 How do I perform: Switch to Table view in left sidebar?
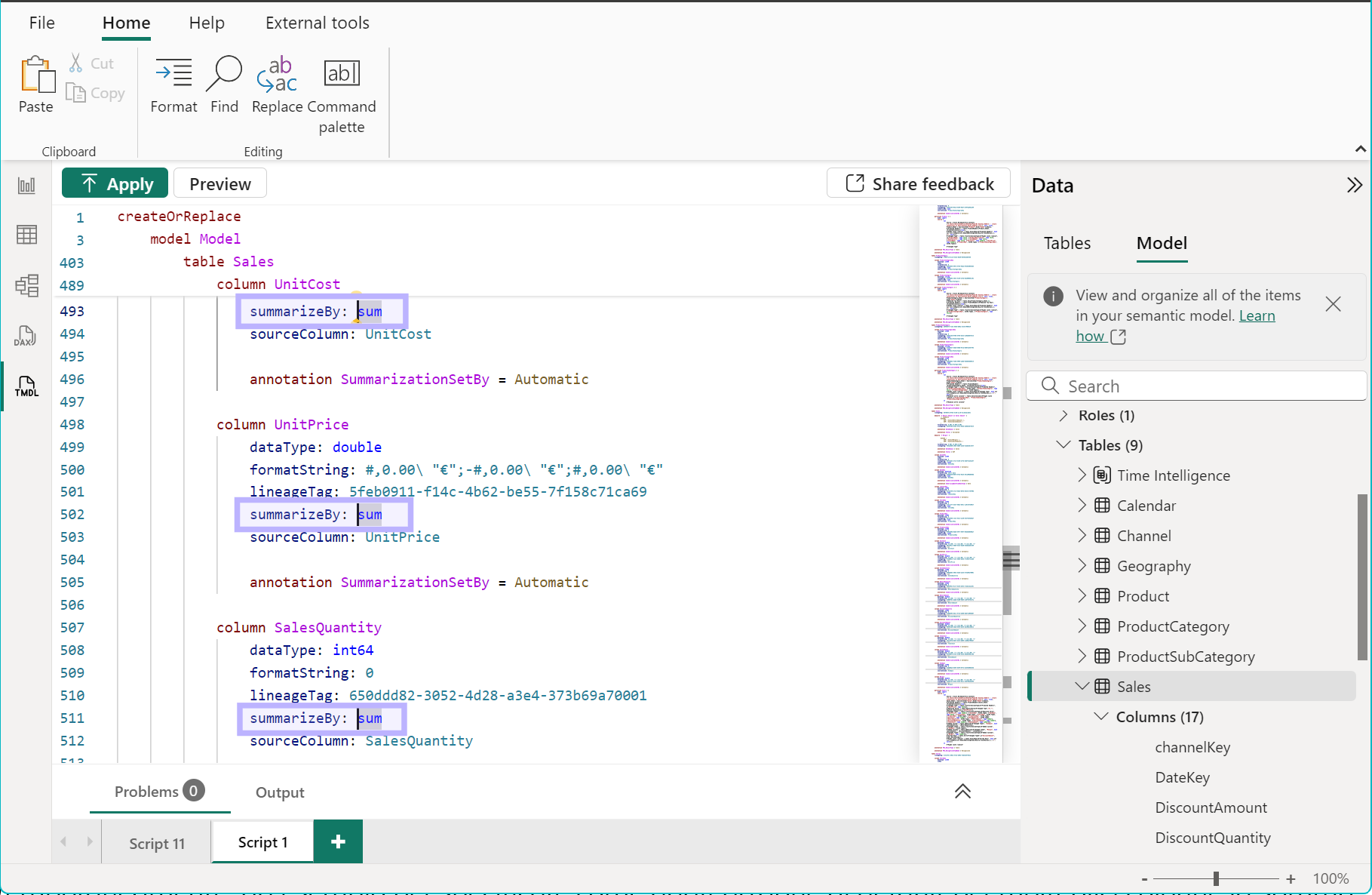click(26, 235)
